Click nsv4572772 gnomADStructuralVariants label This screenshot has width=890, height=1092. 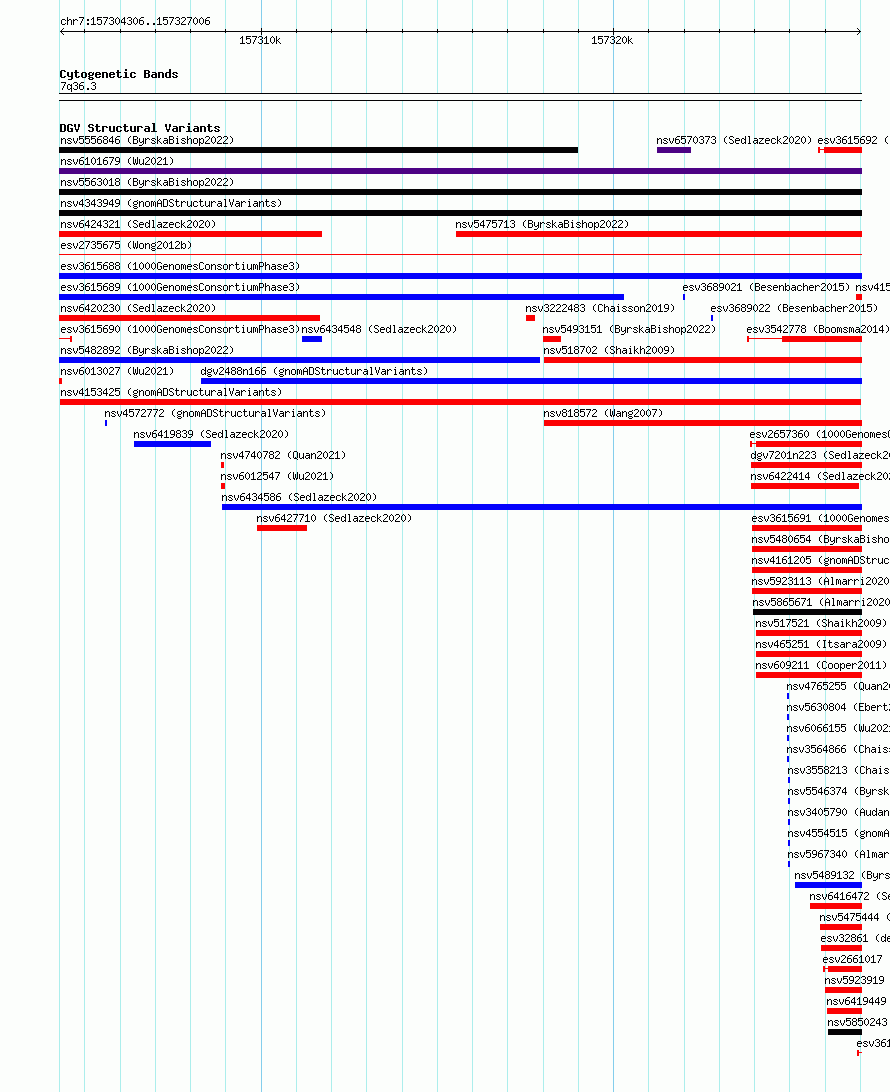tap(215, 413)
